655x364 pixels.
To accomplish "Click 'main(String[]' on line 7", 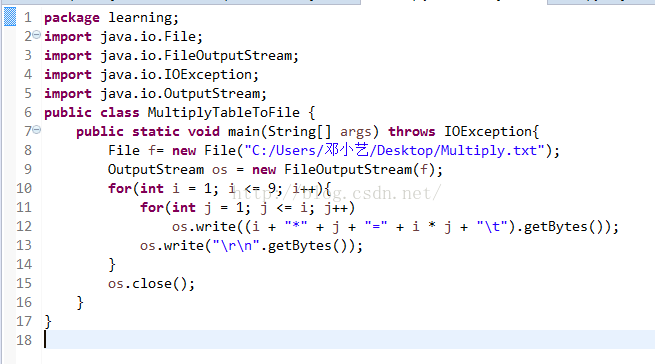I will (x=279, y=132).
